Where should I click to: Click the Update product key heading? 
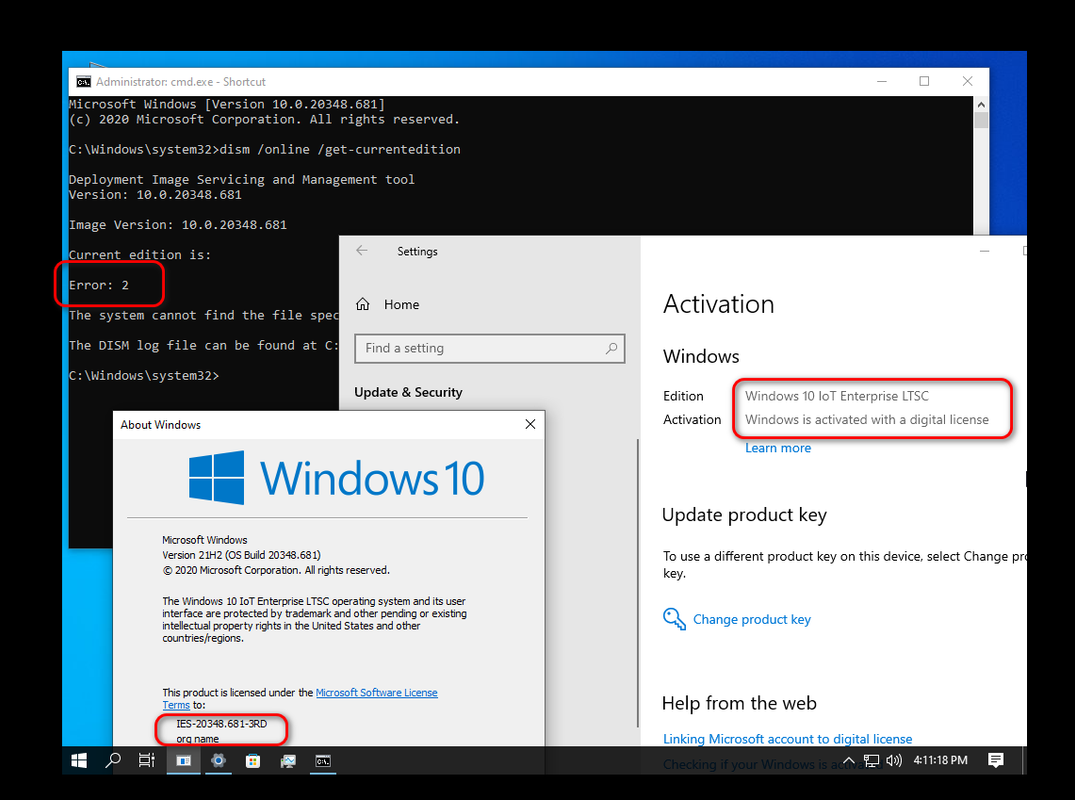pos(745,515)
